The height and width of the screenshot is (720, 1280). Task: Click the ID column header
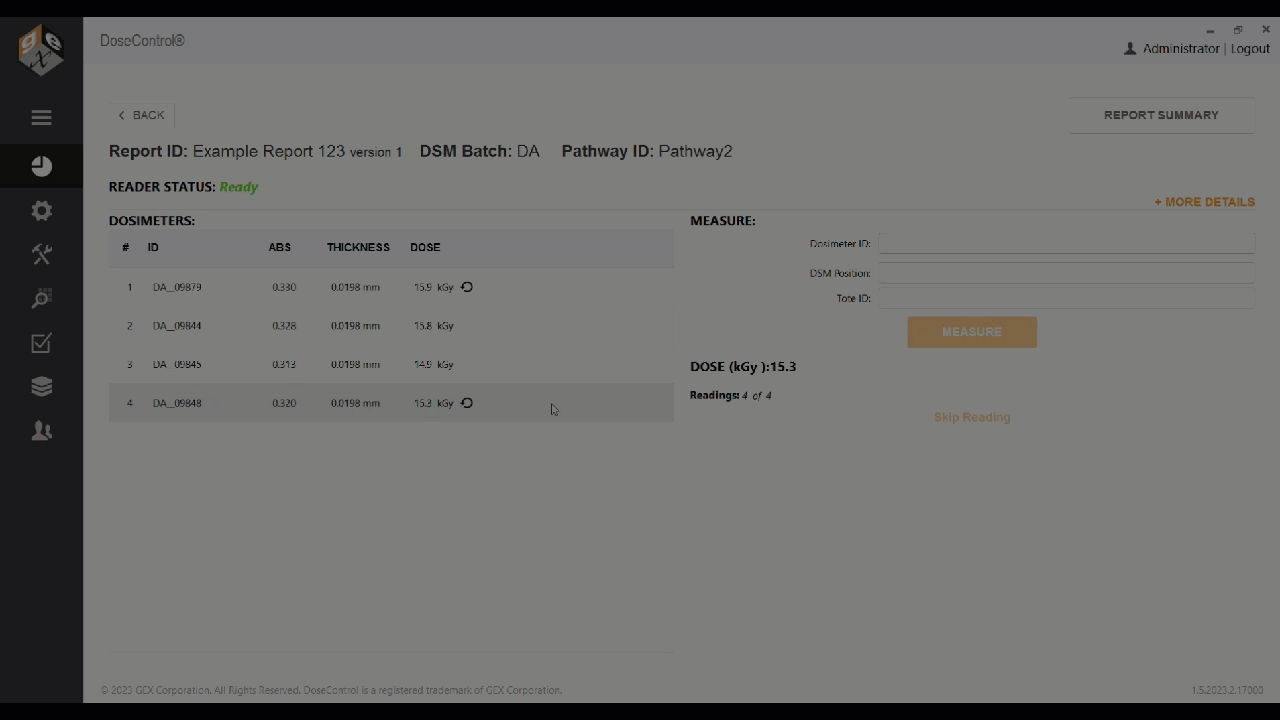coord(153,247)
